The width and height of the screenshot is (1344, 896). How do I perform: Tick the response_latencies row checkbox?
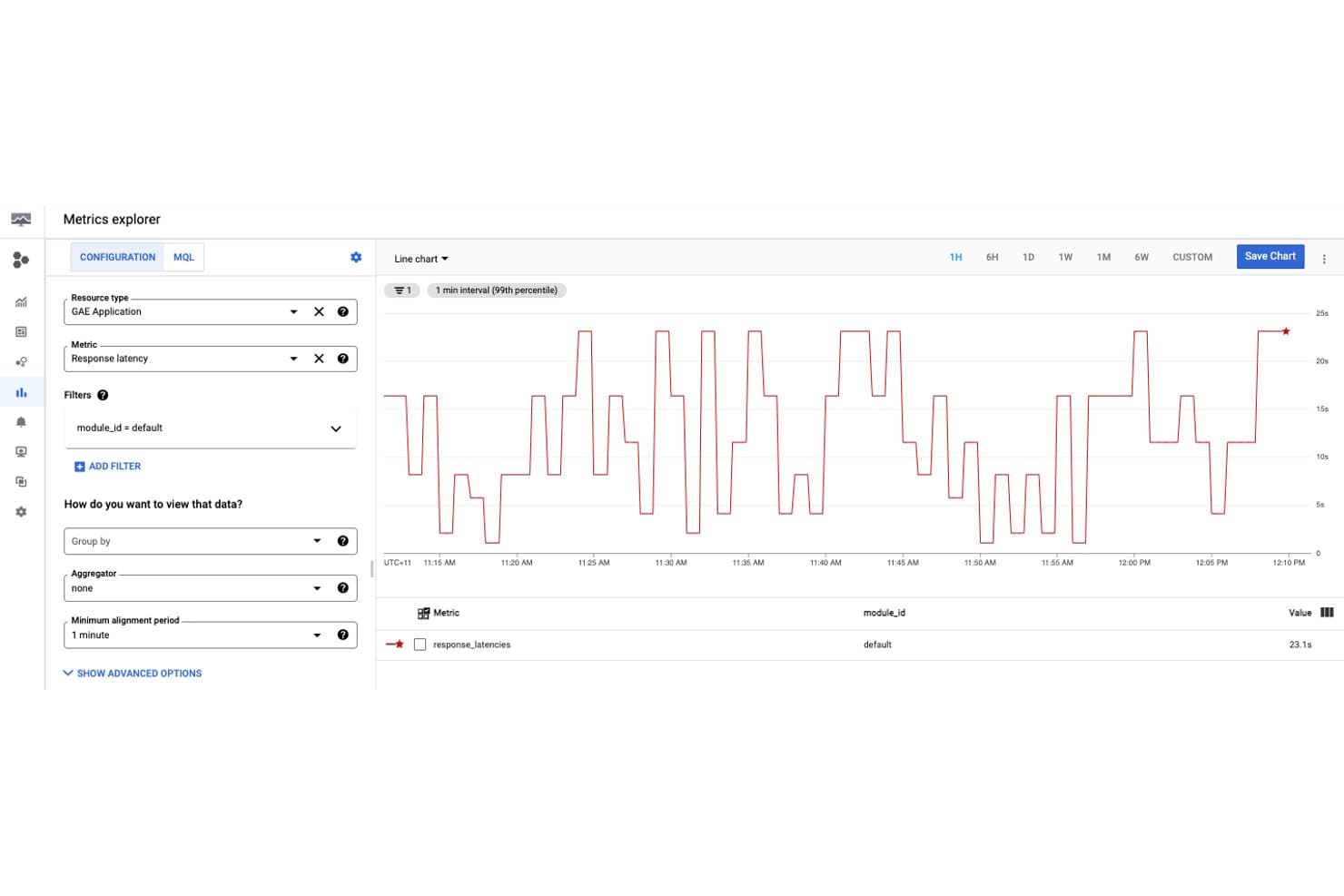click(420, 645)
